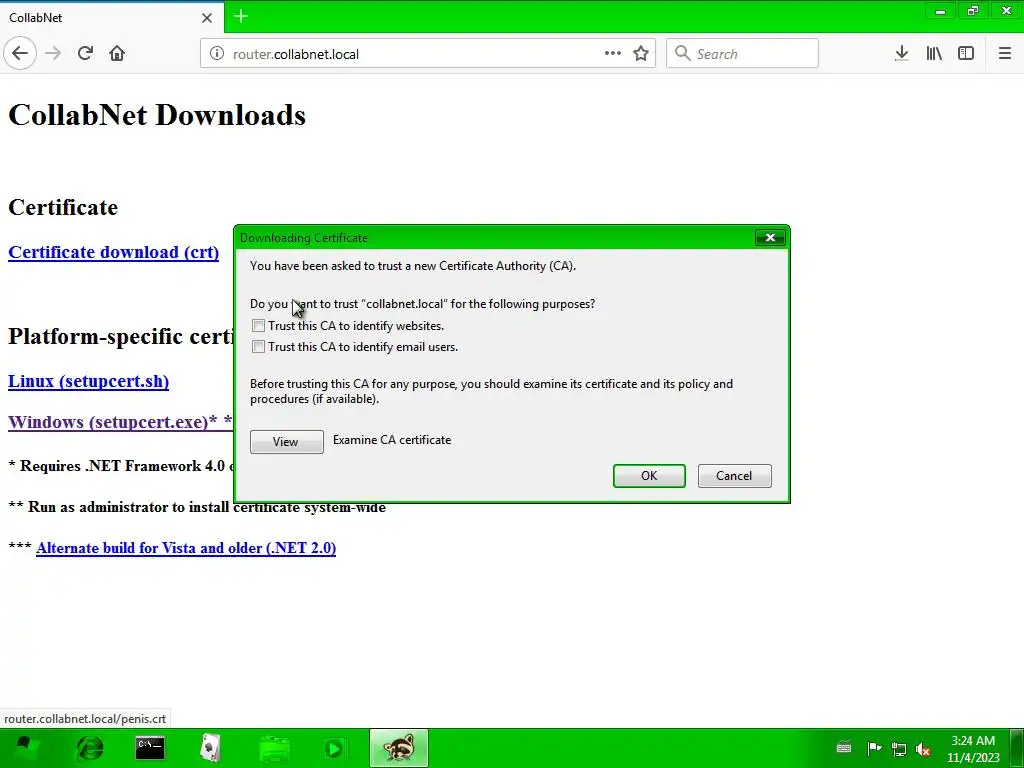Open a new tab with plus

coord(241,16)
